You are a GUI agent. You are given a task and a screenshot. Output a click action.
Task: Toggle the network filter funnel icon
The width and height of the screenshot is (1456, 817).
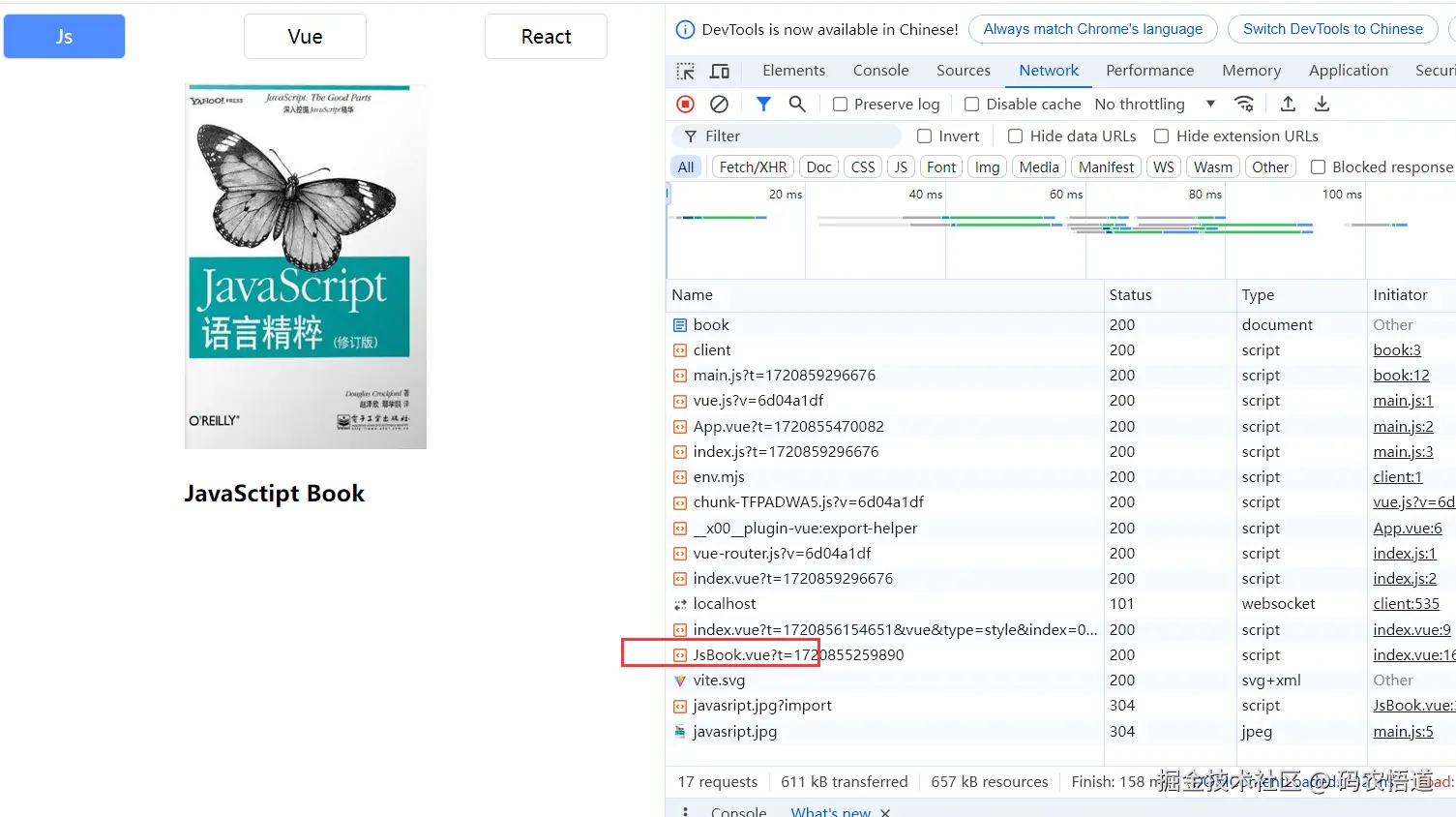click(763, 104)
